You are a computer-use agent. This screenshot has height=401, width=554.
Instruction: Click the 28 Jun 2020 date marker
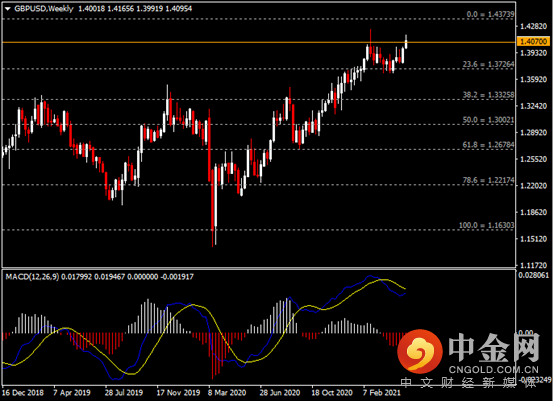coord(280,393)
